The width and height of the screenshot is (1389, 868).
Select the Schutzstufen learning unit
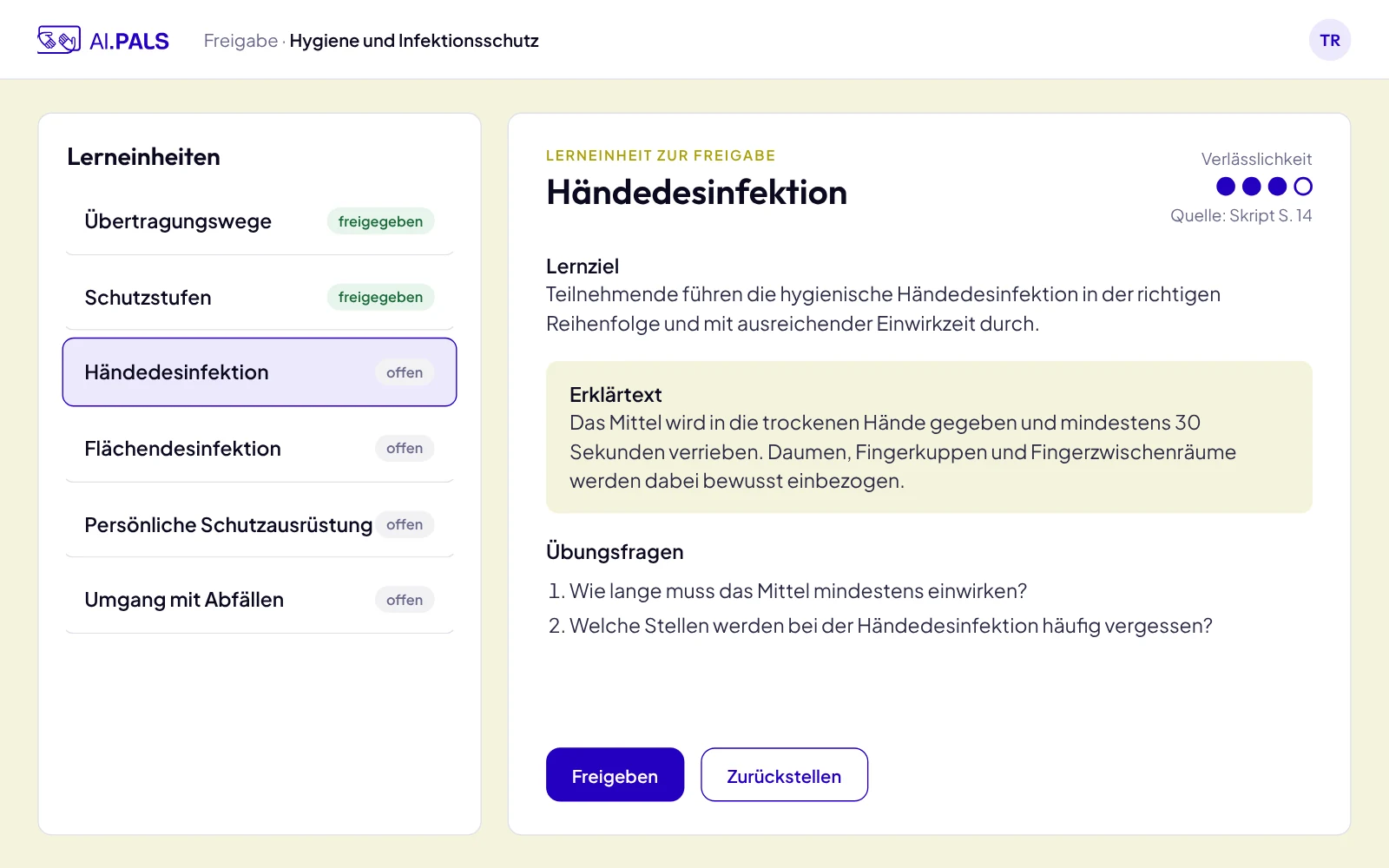pyautogui.click(x=260, y=297)
